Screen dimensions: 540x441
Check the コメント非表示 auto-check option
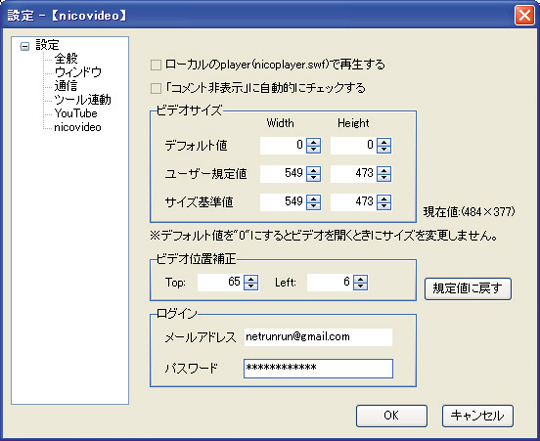click(x=156, y=88)
